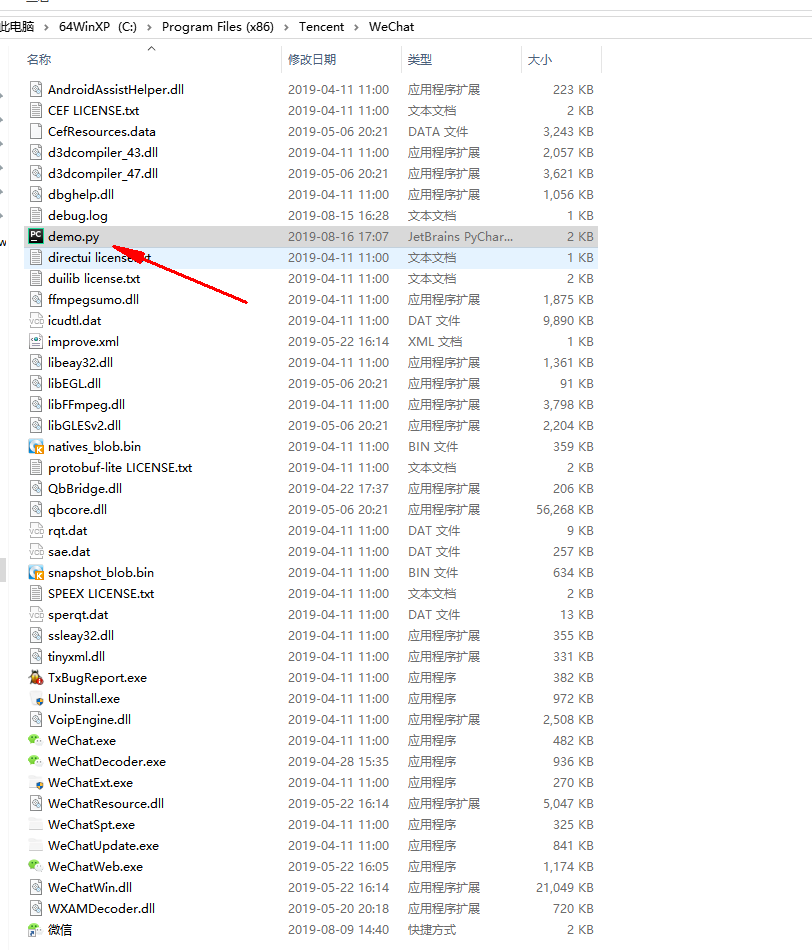Select the file SPEEX LICENSE.txt
Image resolution: width=812 pixels, height=950 pixels.
101,594
